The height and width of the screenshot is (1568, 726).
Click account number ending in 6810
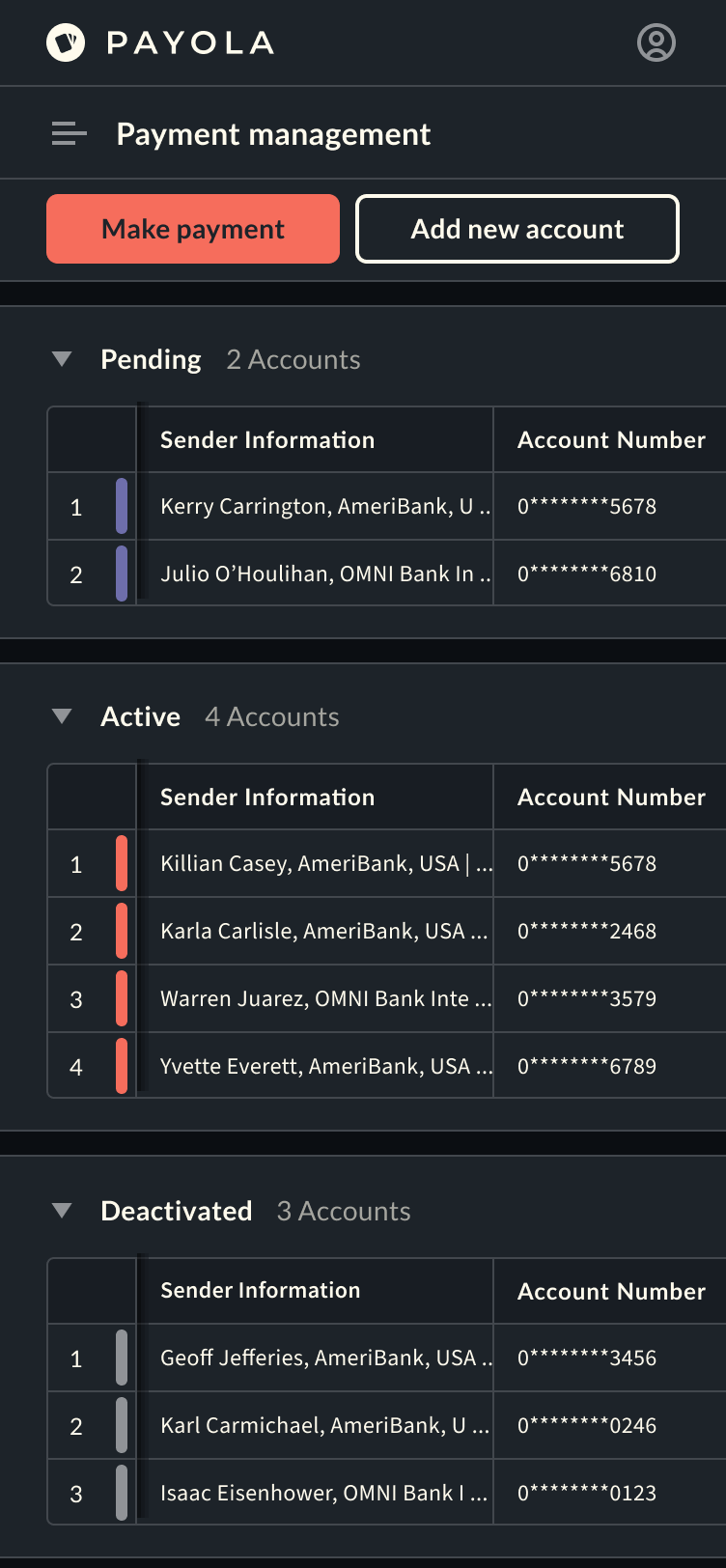point(587,574)
